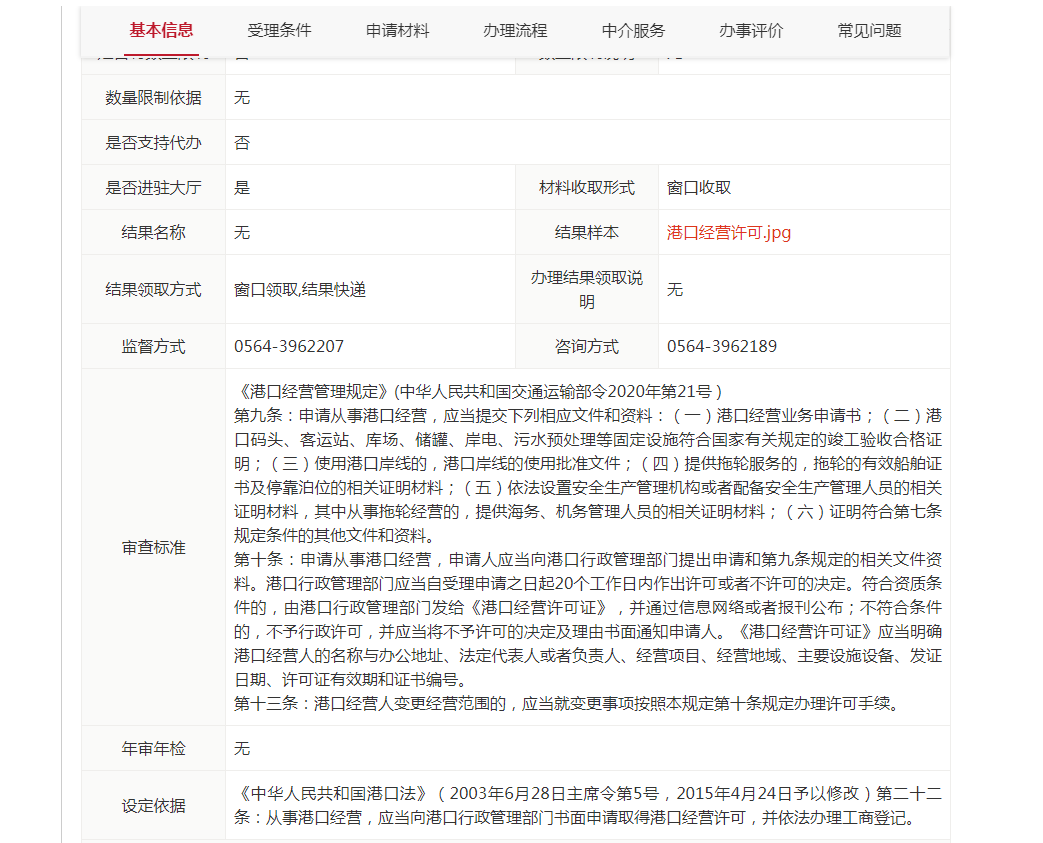The width and height of the screenshot is (1043, 843).
Task: Click the 材料收取形式 label cell
Action: (587, 188)
